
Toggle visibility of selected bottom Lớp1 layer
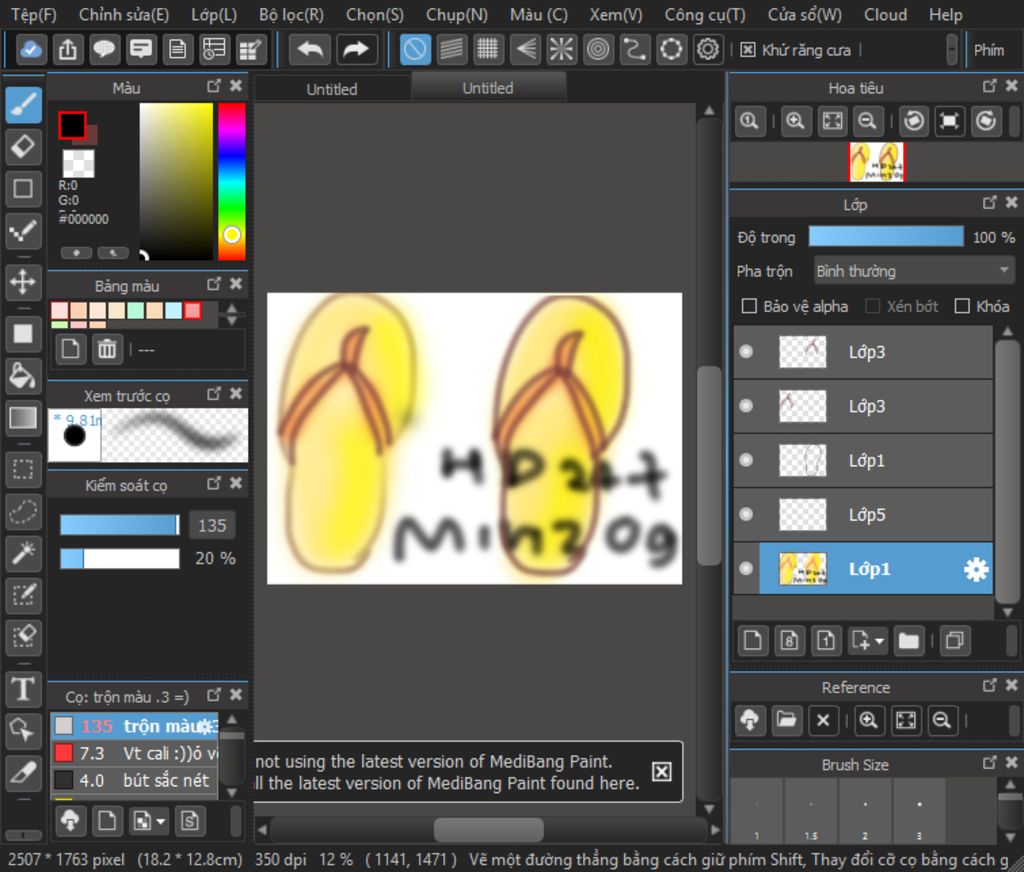[x=746, y=569]
